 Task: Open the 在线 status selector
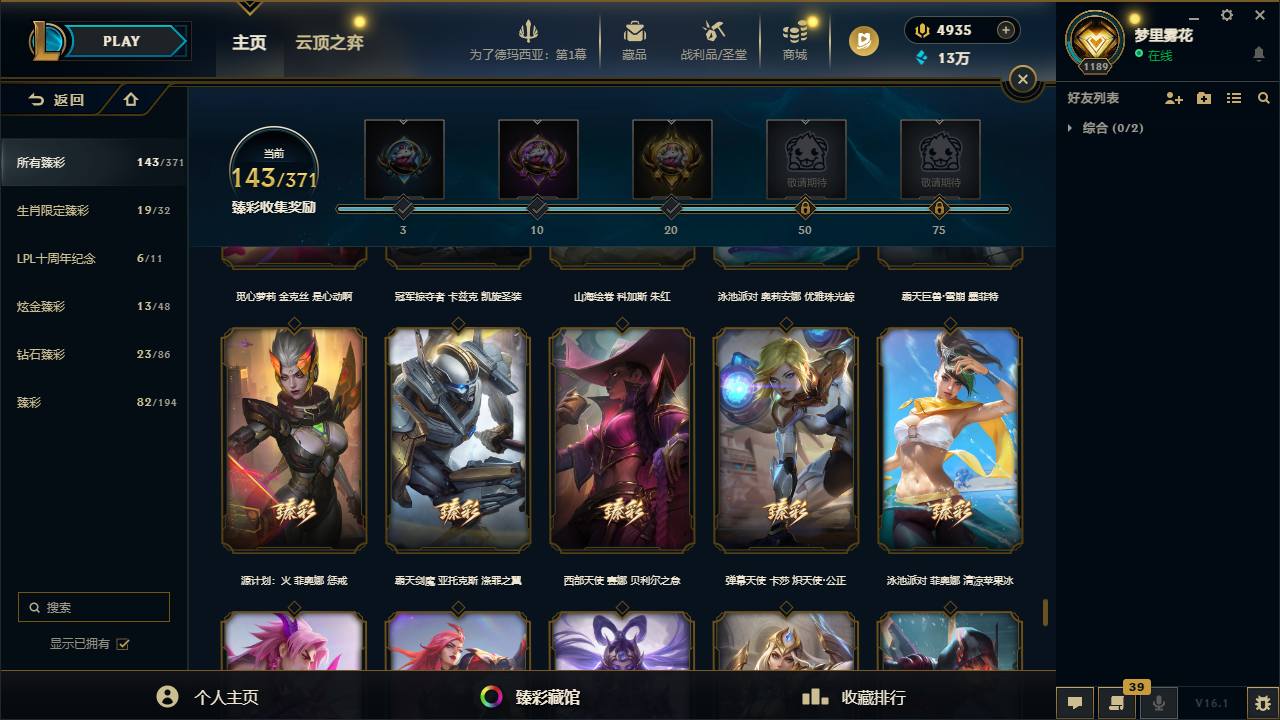pyautogui.click(x=1154, y=56)
